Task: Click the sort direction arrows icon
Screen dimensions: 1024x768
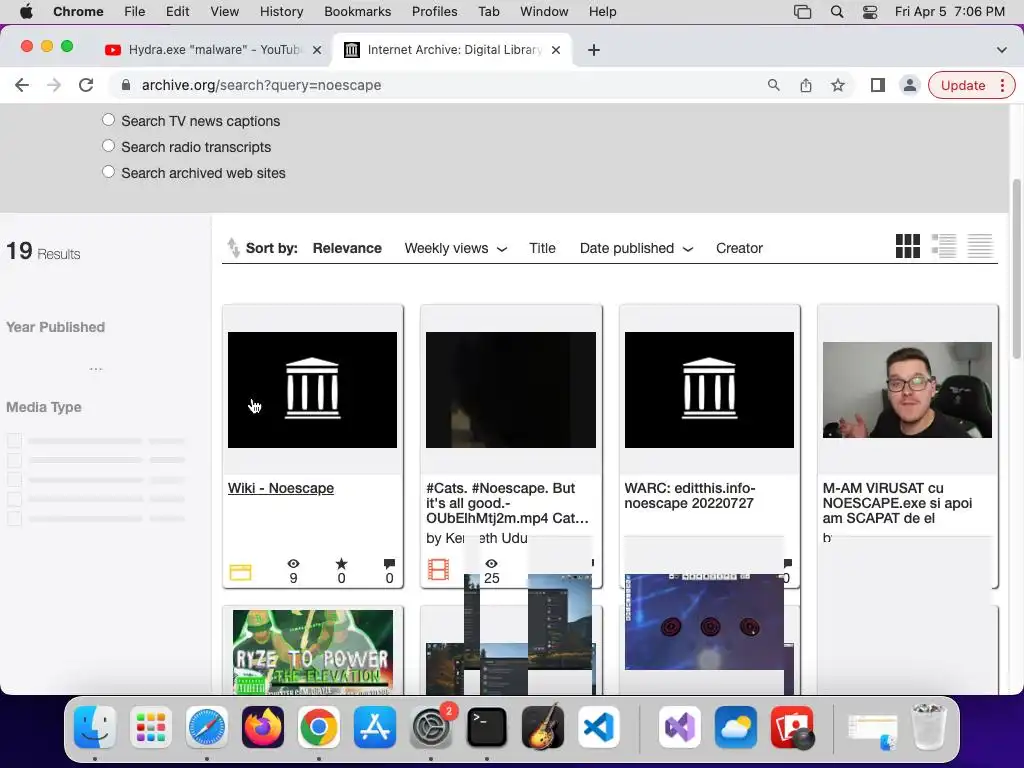Action: click(233, 248)
